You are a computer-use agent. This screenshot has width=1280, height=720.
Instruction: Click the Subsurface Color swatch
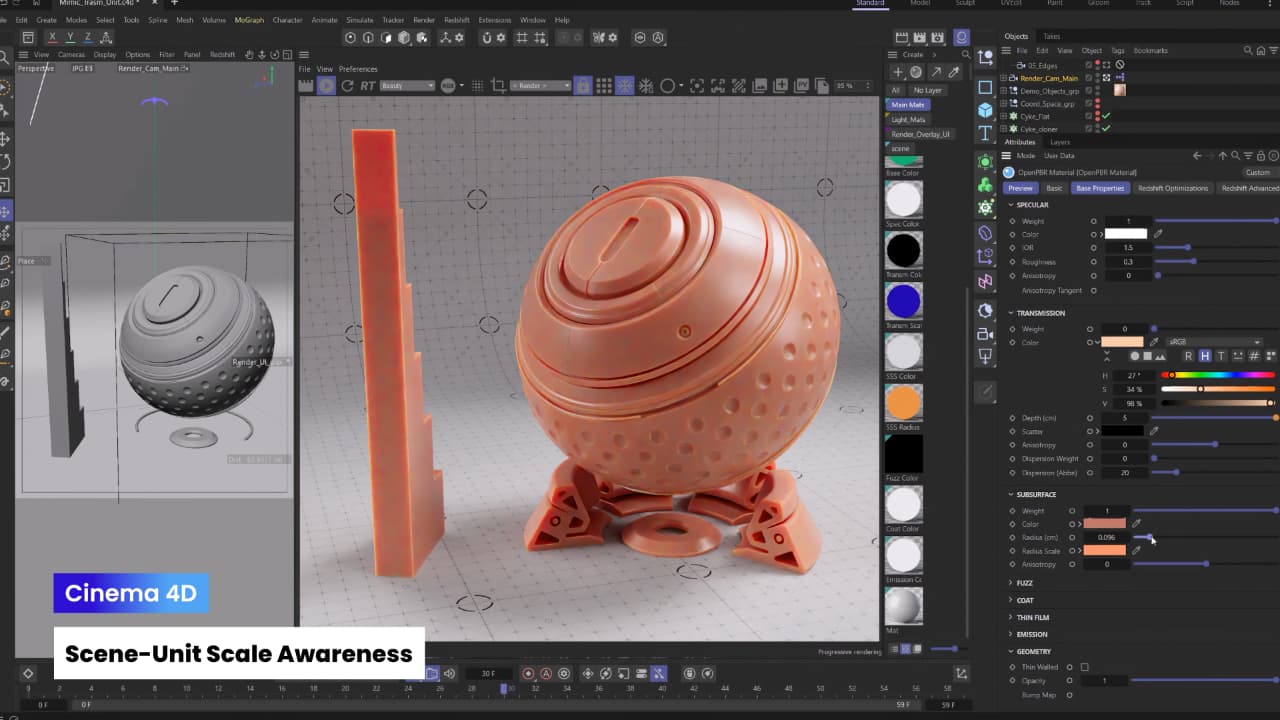pos(1105,524)
